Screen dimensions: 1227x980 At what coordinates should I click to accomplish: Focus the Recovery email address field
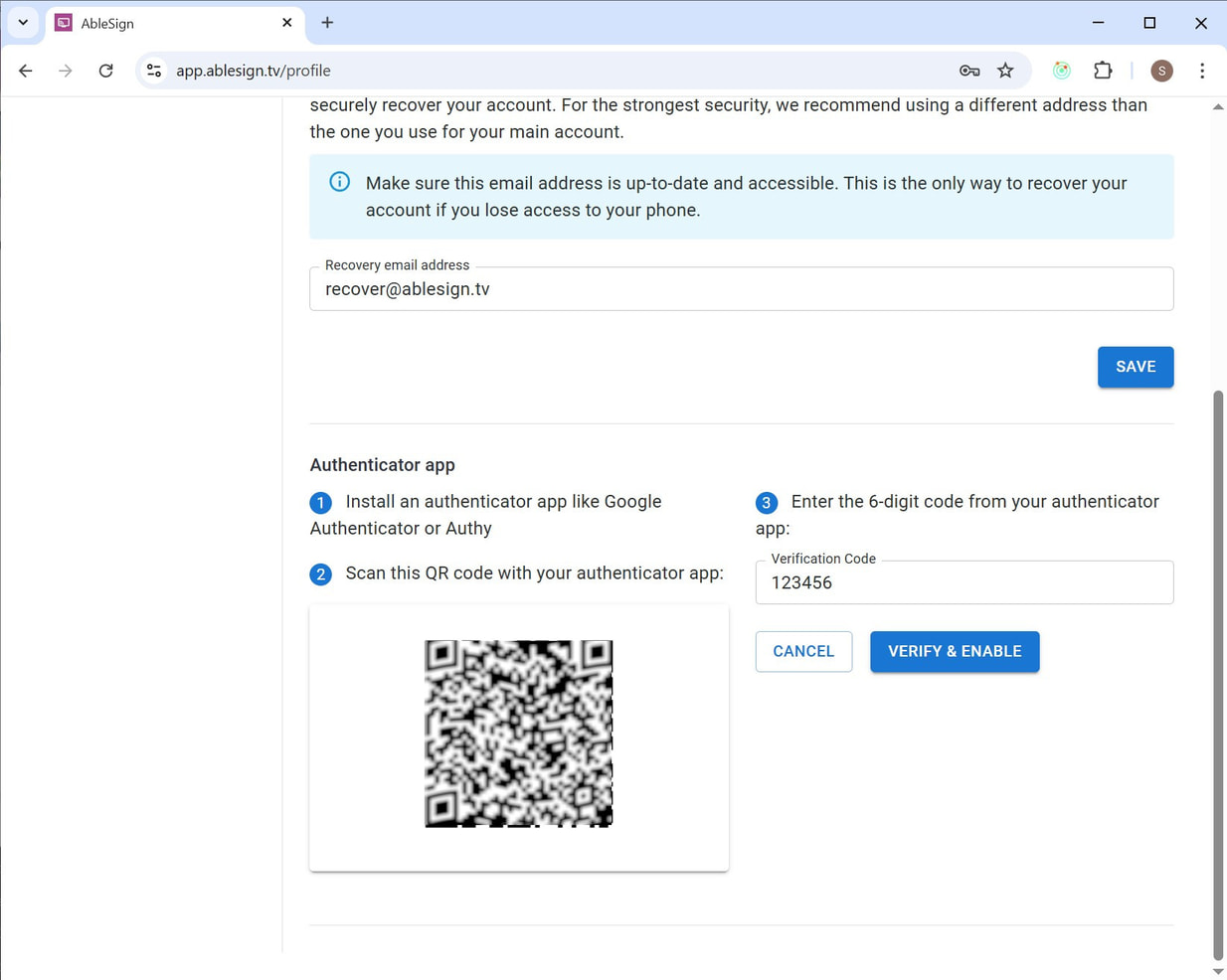pyautogui.click(x=741, y=289)
